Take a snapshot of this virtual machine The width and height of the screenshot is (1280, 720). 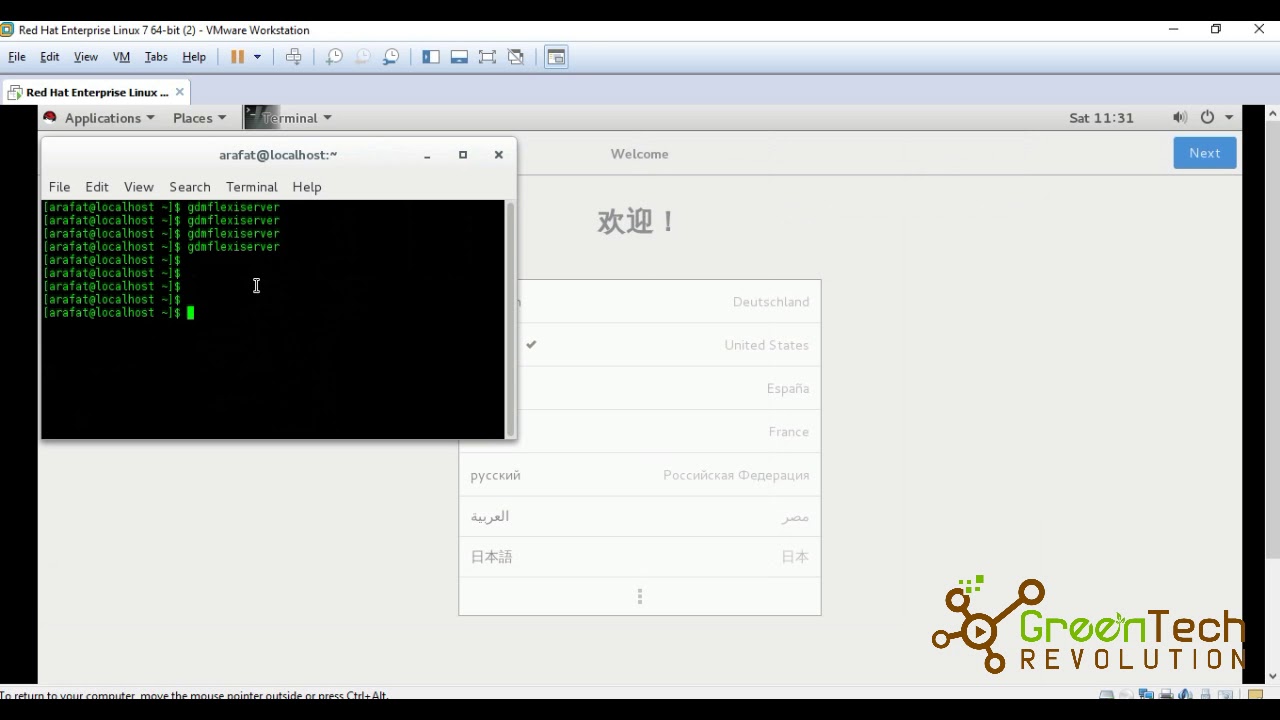point(334,57)
